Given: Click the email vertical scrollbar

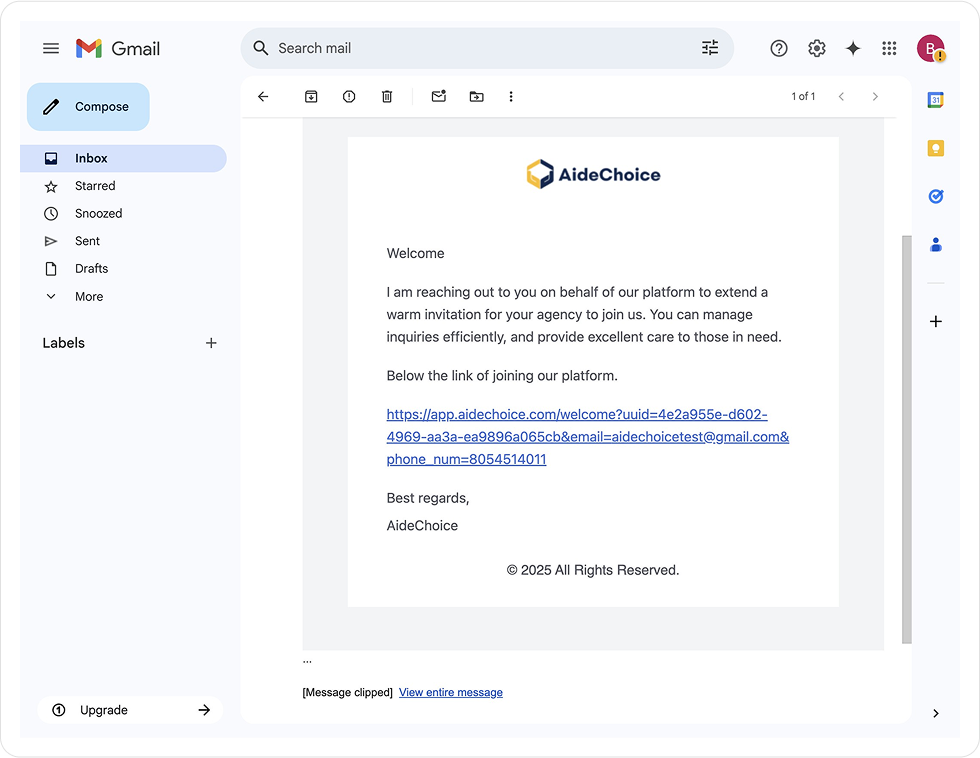Looking at the screenshot, I should pos(906,439).
